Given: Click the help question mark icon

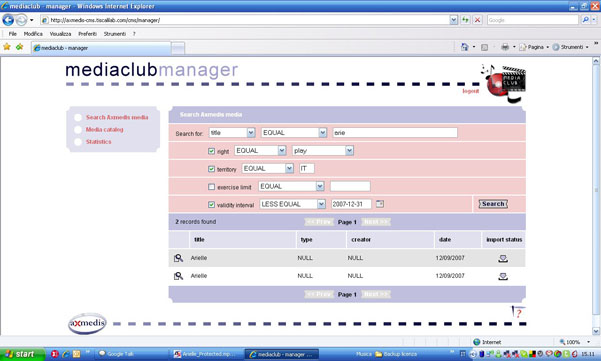Looking at the screenshot, I should point(518,312).
